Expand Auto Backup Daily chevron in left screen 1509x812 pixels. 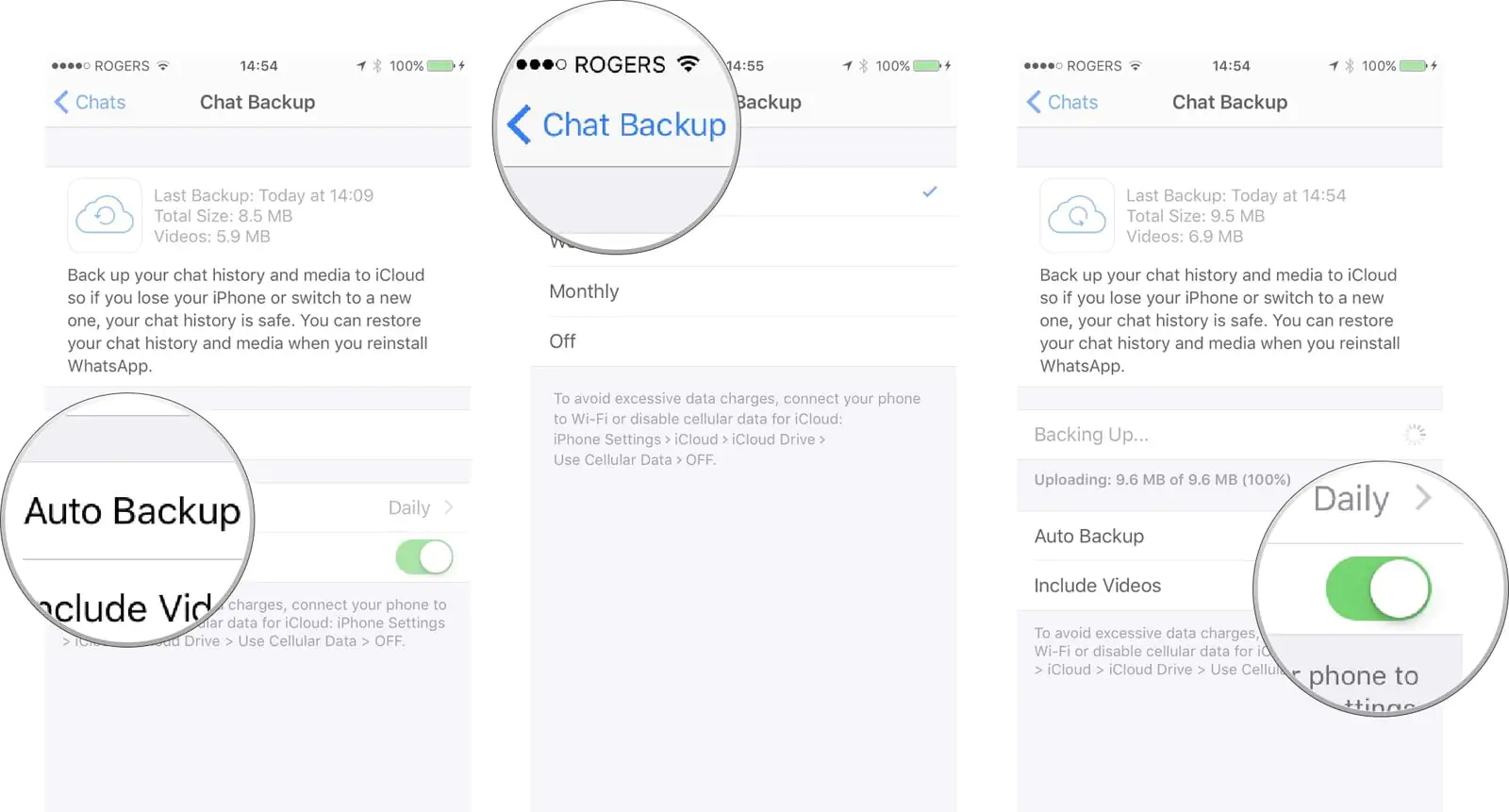point(449,507)
